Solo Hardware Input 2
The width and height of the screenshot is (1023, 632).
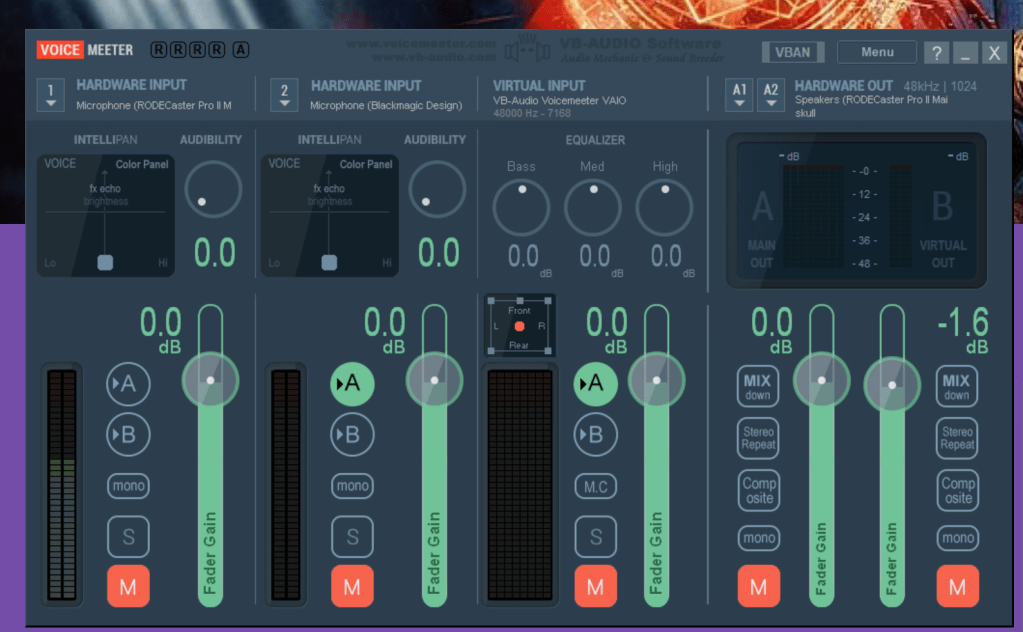pyautogui.click(x=352, y=537)
